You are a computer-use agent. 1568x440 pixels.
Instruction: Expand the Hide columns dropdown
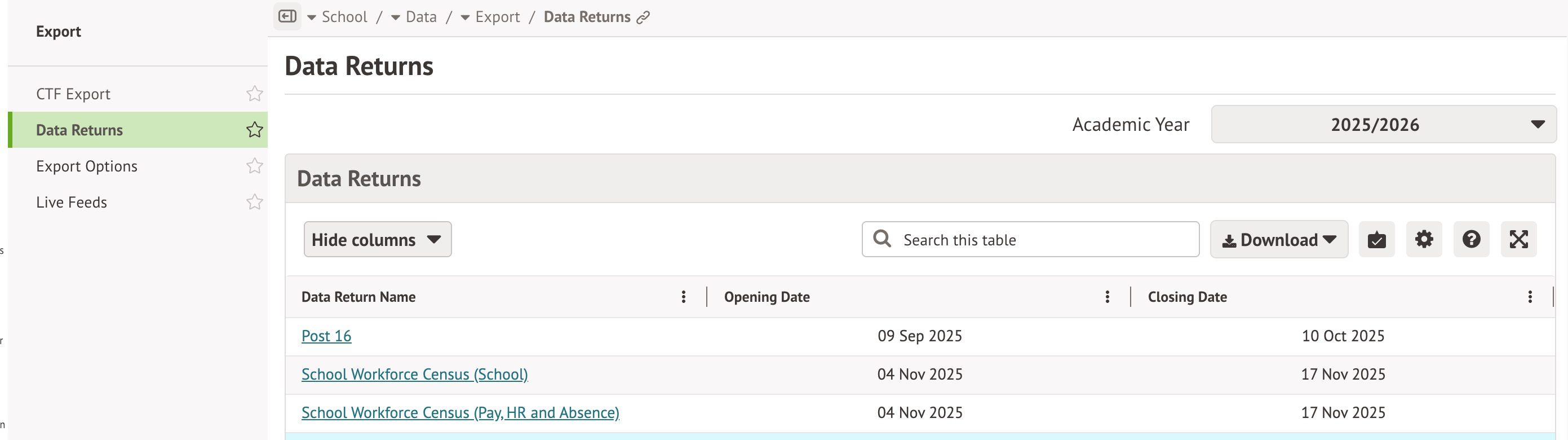click(378, 240)
